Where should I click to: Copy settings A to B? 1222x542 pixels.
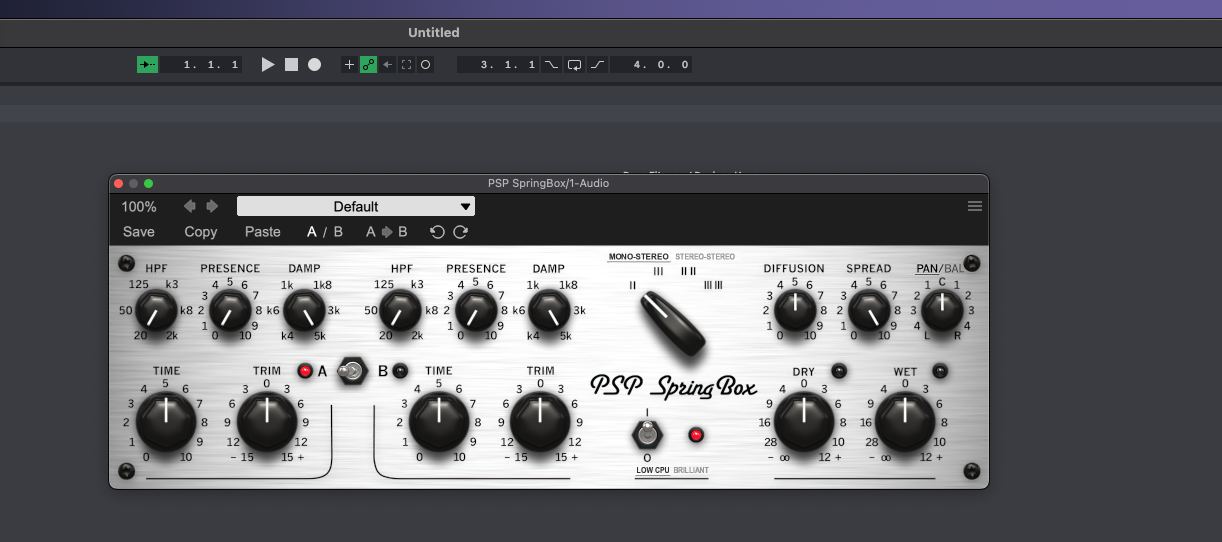(387, 231)
